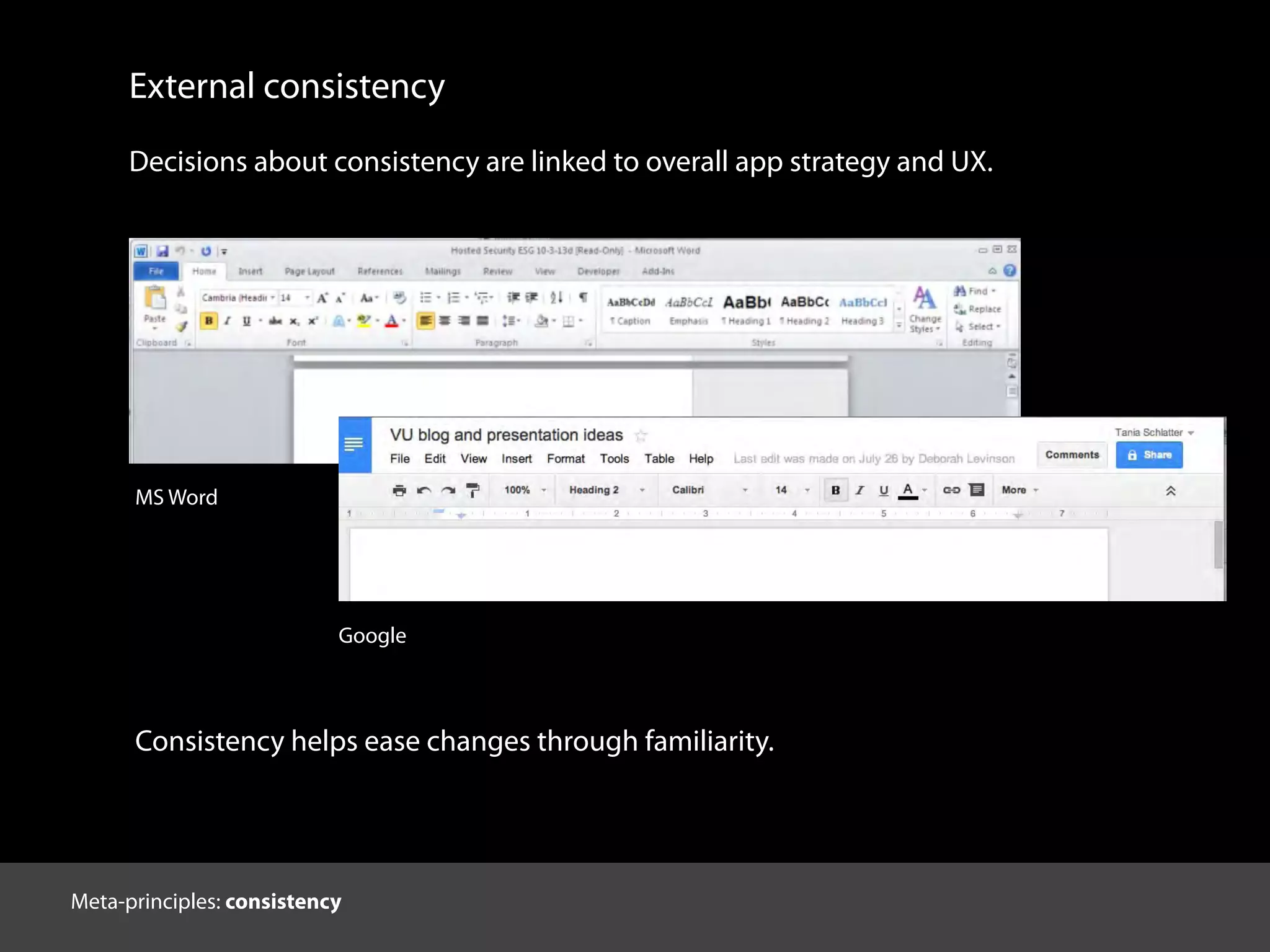The image size is (1270, 952).
Task: Open the Tools menu in Google Docs
Action: click(614, 459)
